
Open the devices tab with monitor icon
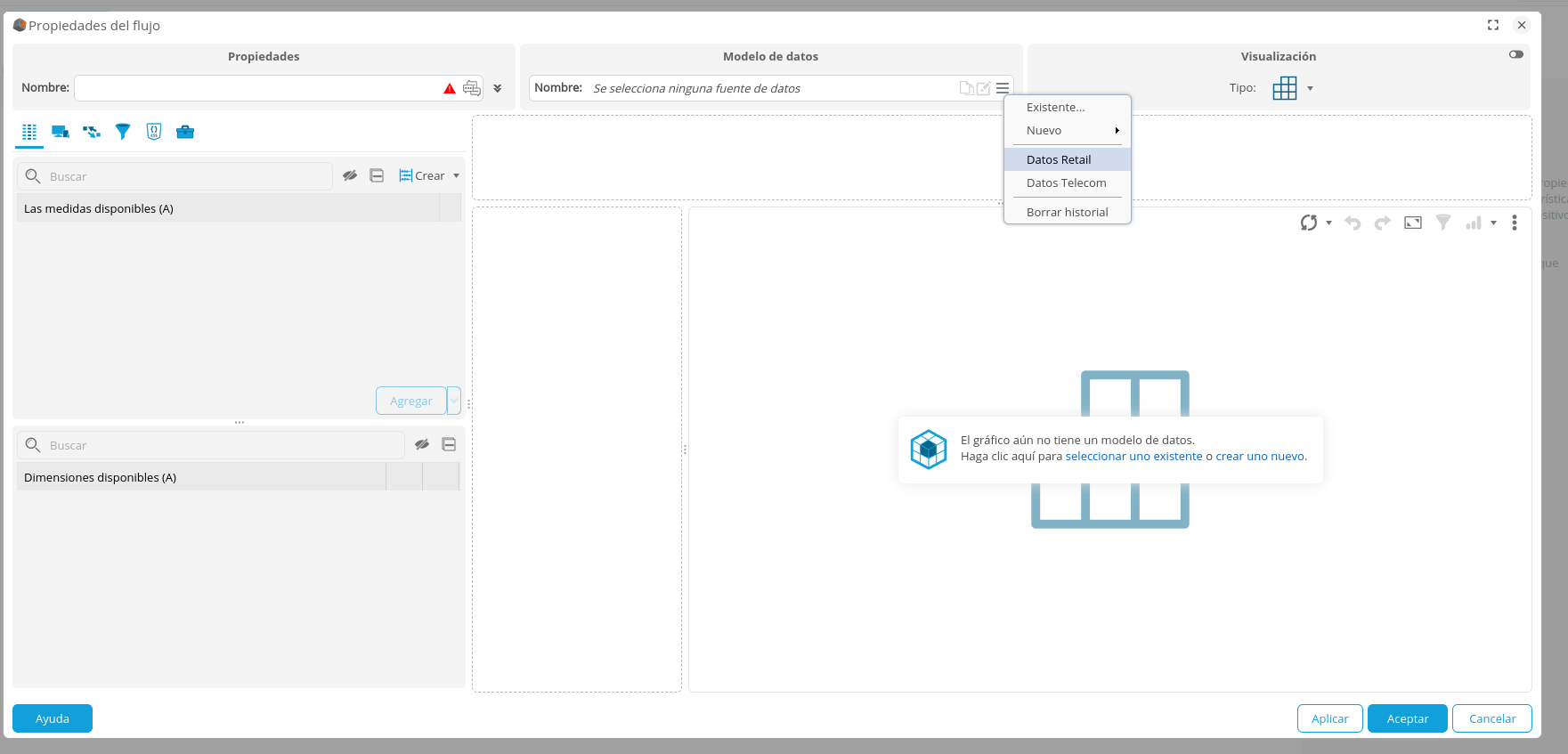tap(60, 132)
